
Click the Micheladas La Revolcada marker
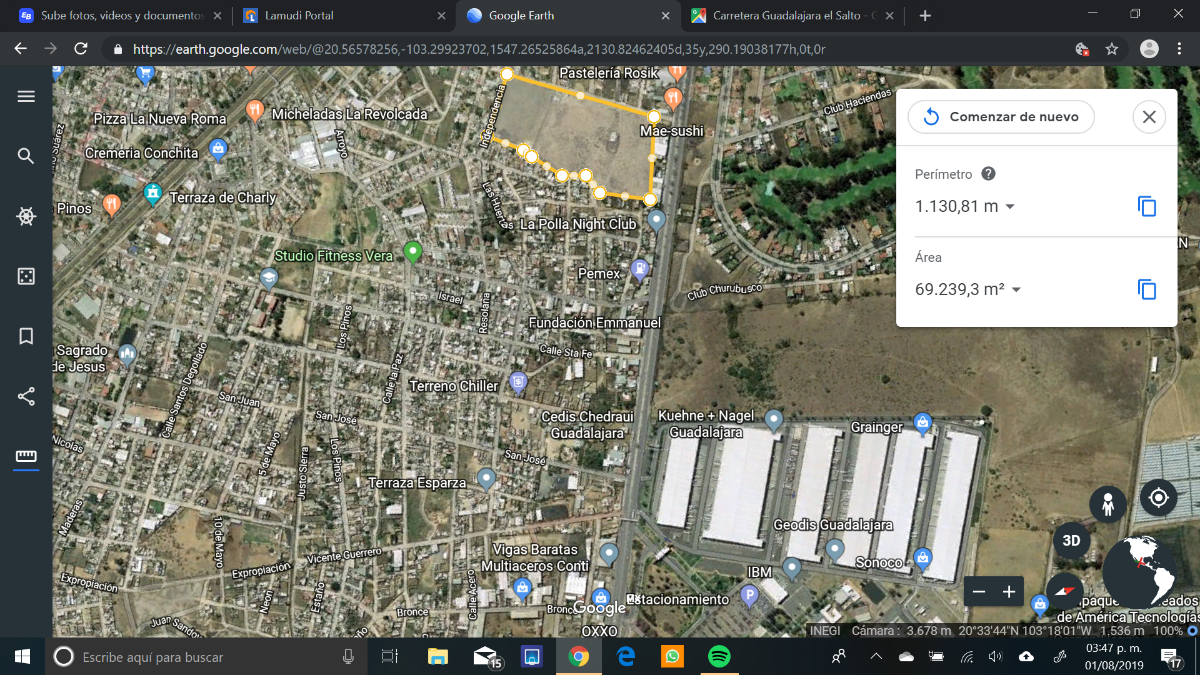[x=255, y=111]
